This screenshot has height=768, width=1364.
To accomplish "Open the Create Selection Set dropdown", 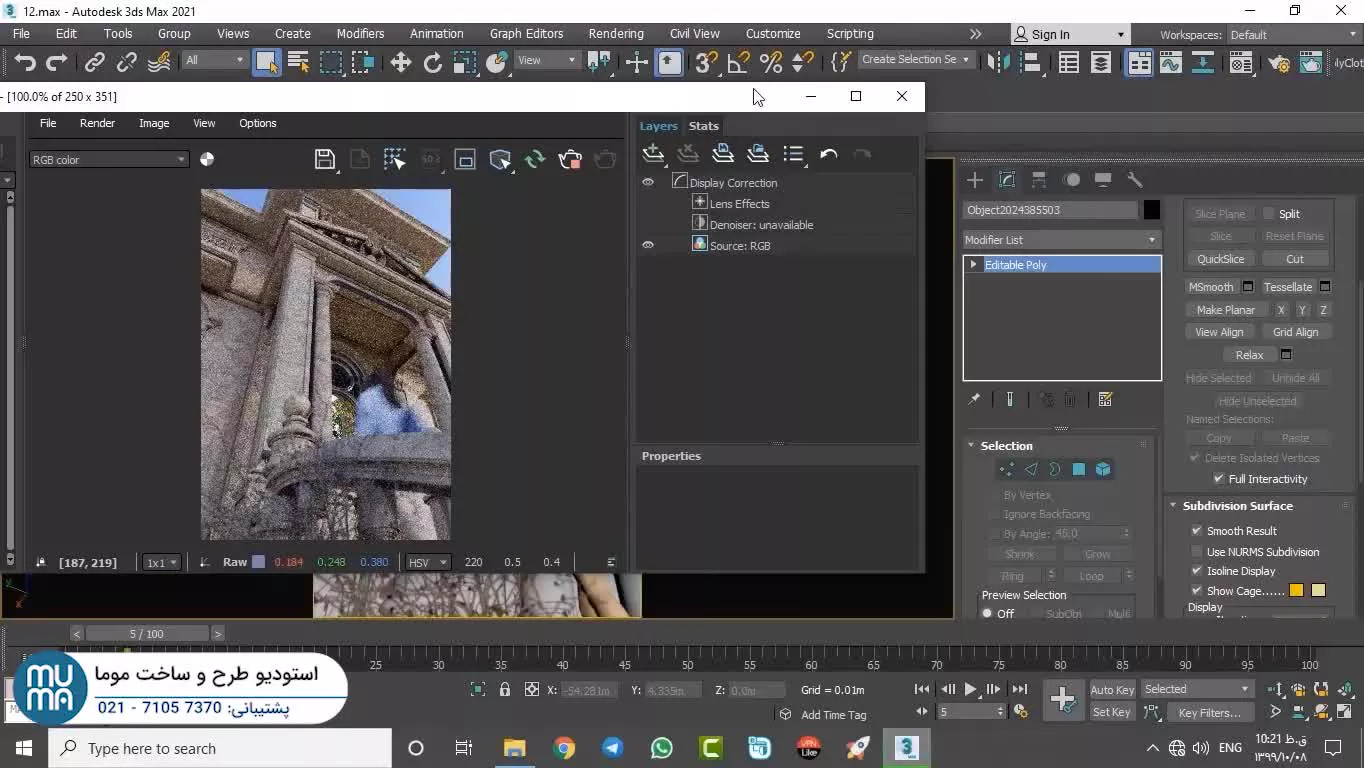I will 915,60.
